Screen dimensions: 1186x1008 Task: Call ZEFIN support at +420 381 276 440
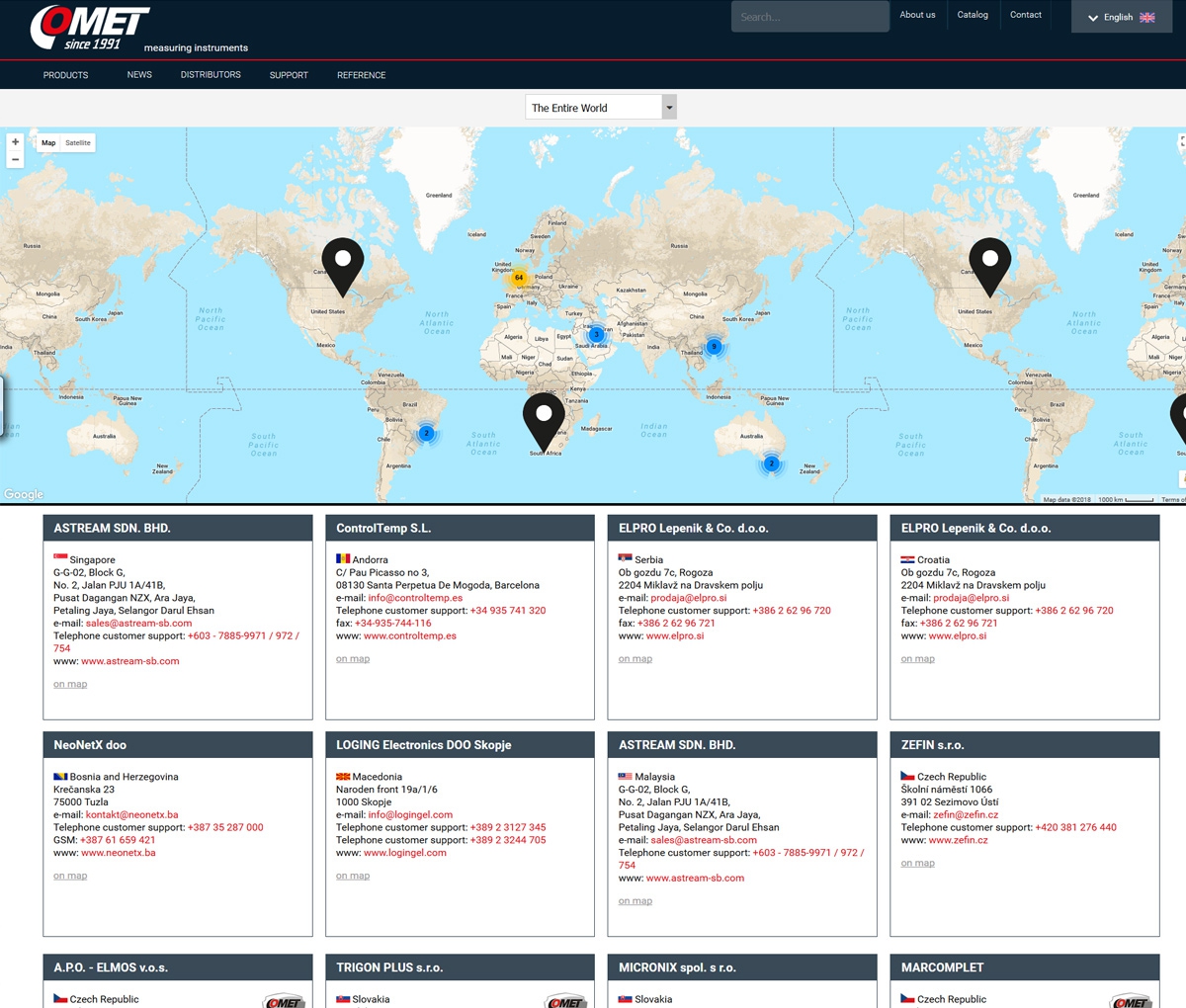pos(1076,828)
